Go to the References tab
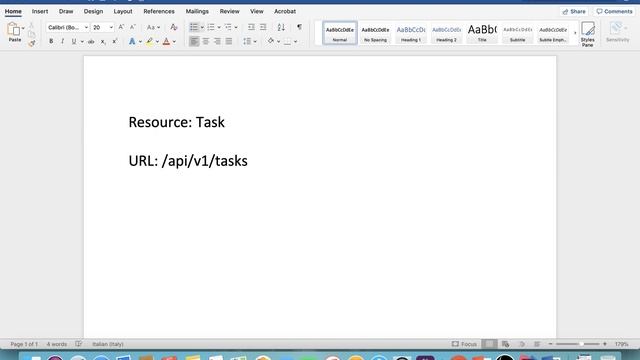The width and height of the screenshot is (640, 360). 159,11
